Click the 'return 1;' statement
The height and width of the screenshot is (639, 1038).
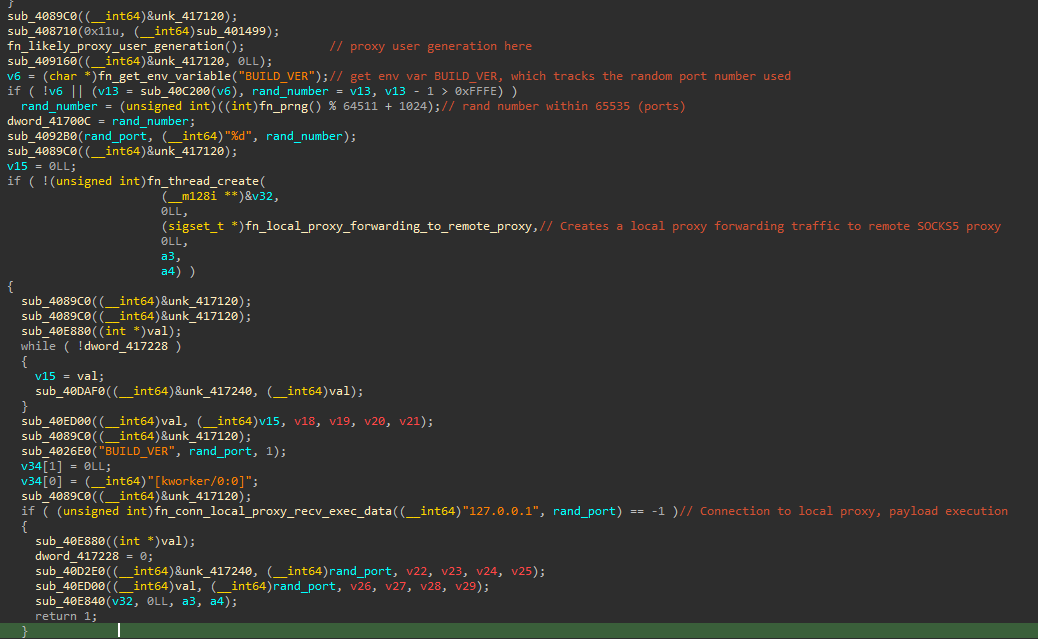66,616
